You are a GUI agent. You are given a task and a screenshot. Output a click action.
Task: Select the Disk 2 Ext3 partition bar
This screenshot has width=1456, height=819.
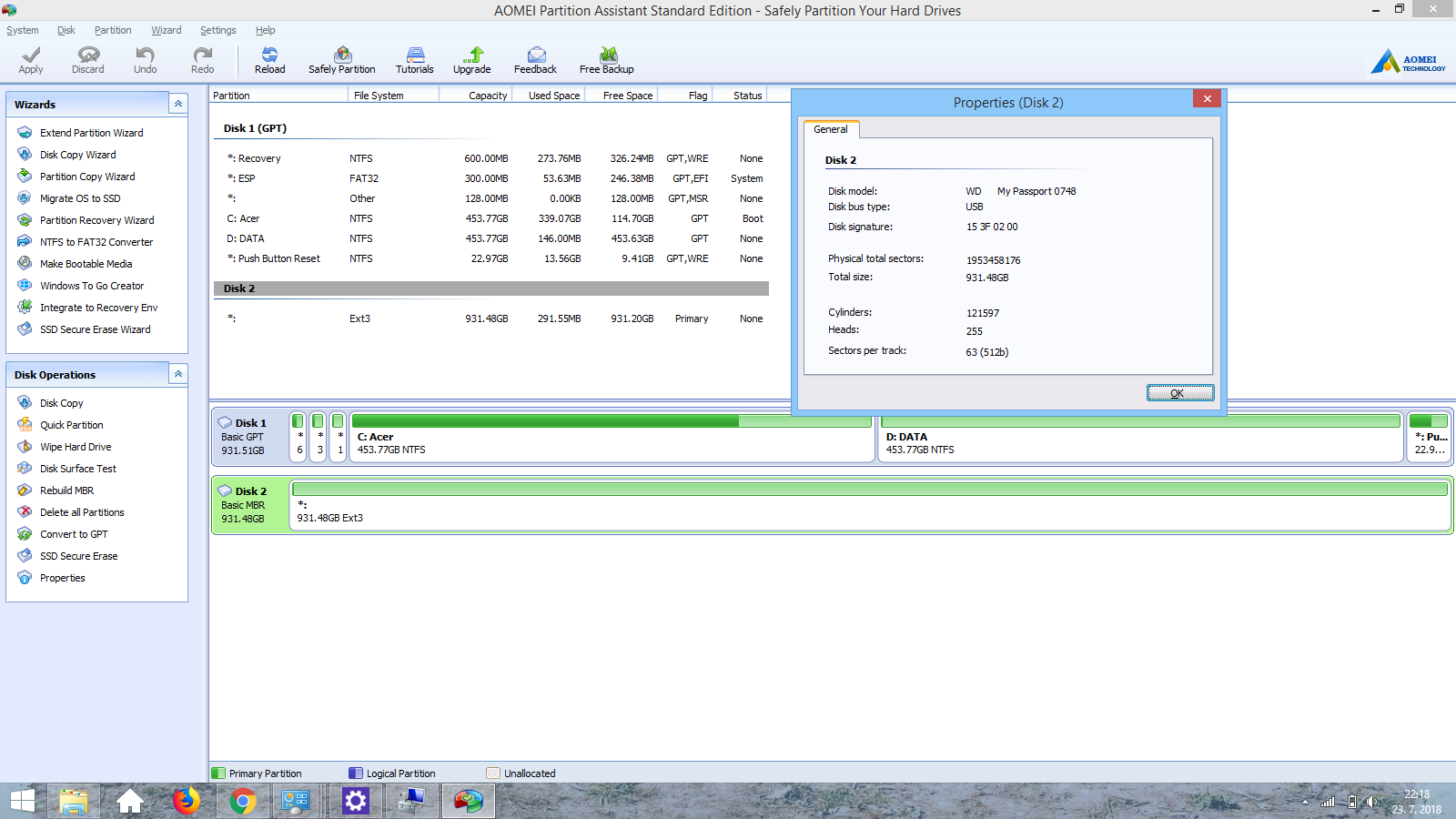869,505
